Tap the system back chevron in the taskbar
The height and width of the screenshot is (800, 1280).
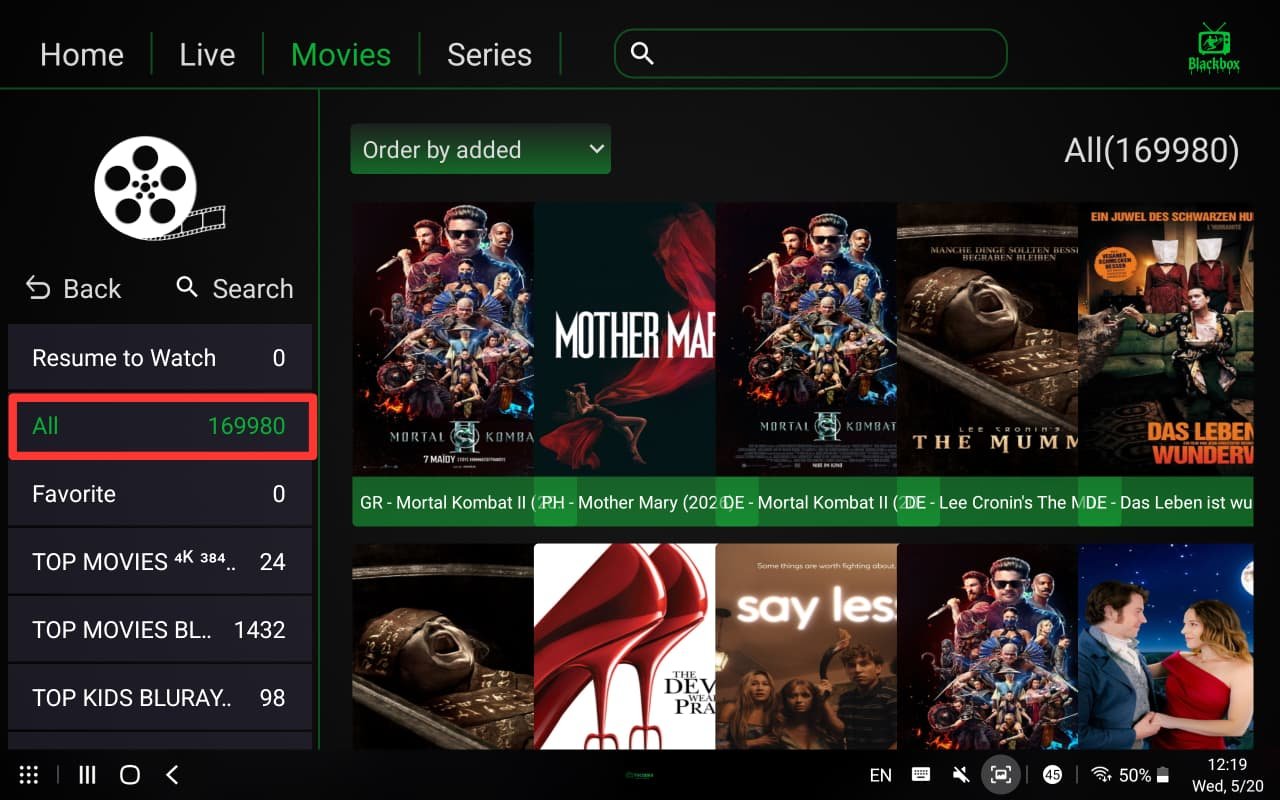pos(172,775)
